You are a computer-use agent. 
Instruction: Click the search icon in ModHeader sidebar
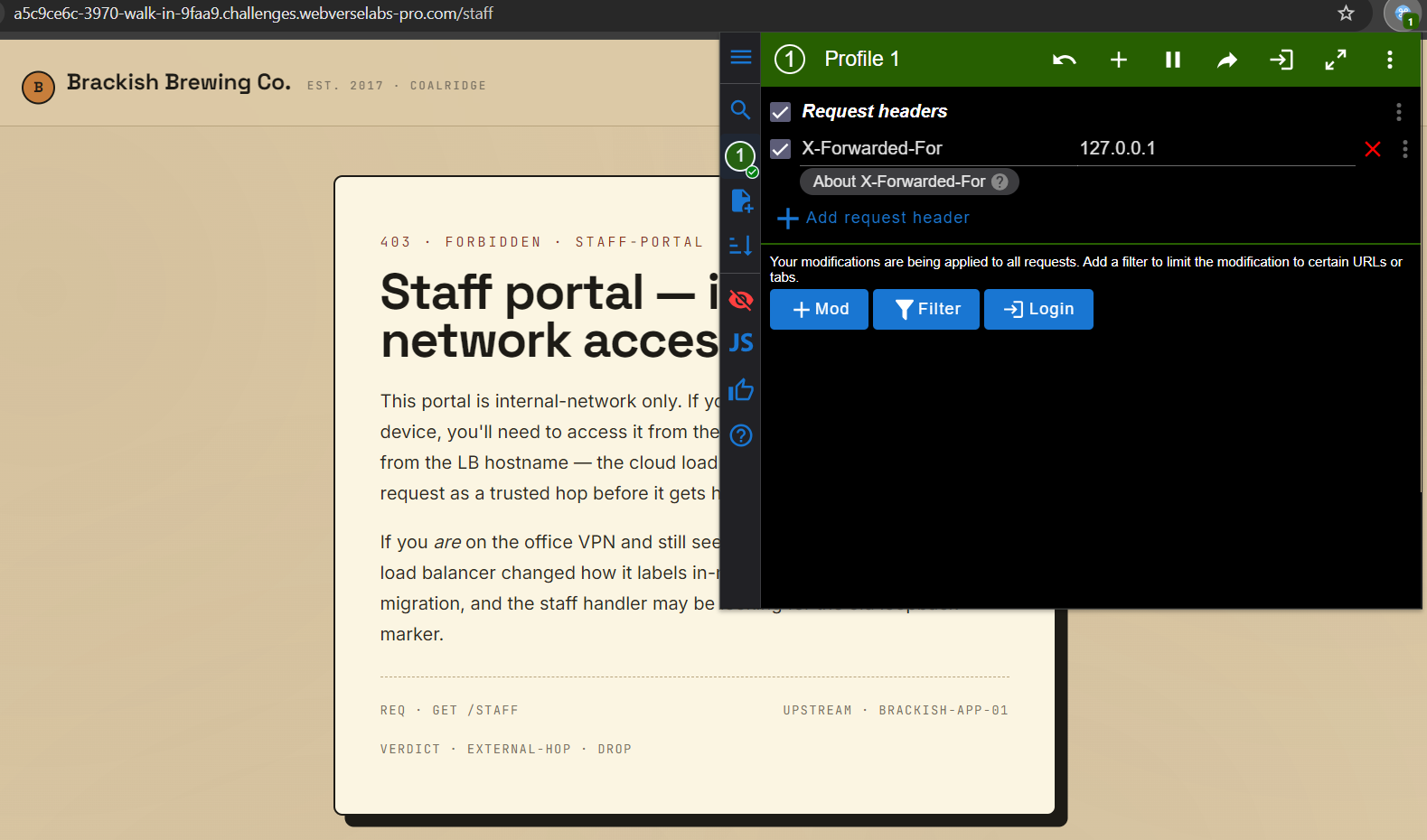(740, 110)
